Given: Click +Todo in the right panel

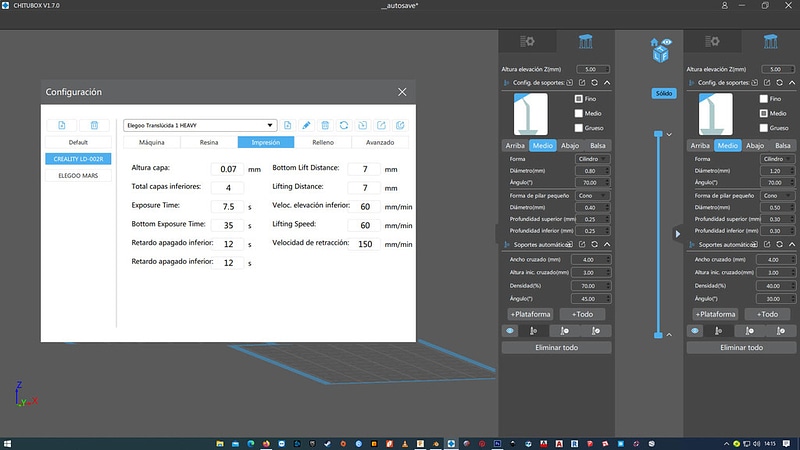Looking at the screenshot, I should (x=767, y=314).
